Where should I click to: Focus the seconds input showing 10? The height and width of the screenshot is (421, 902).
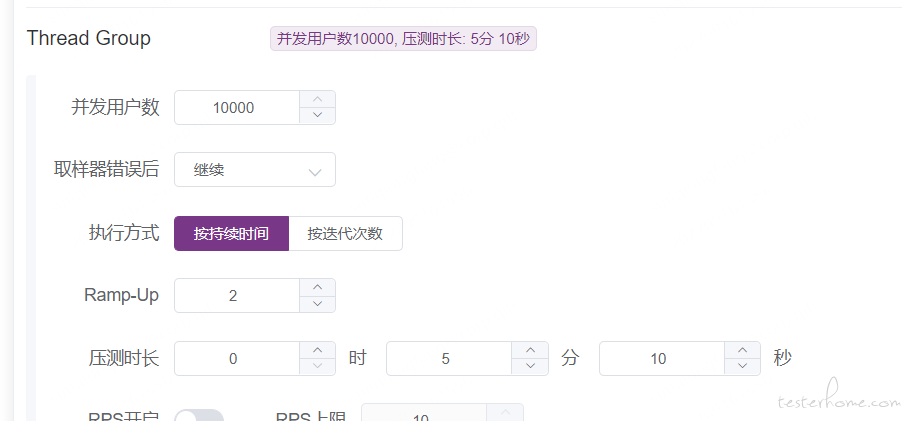[662, 358]
